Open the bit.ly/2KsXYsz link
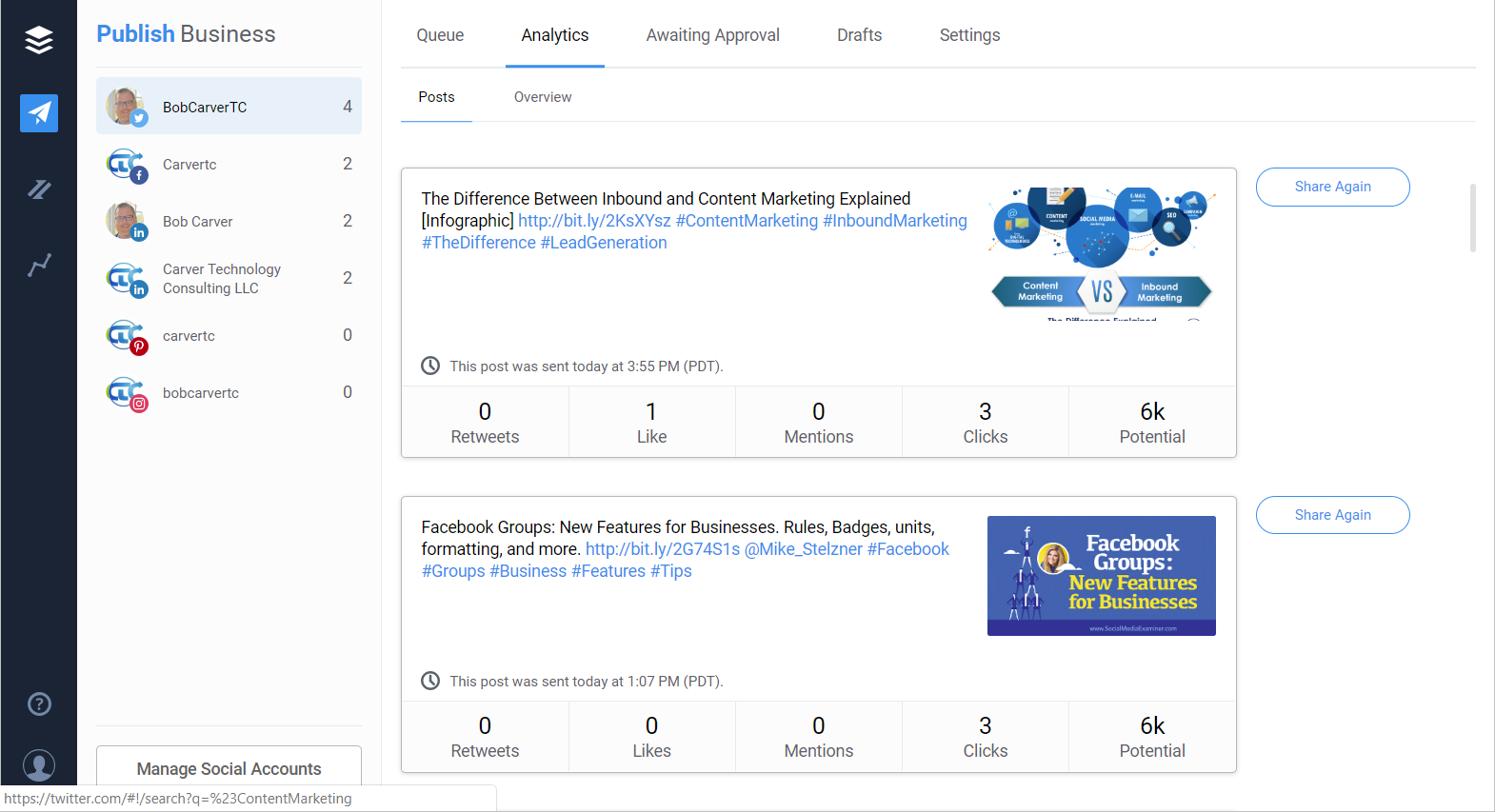Screen dimensions: 1495x812 (x=594, y=221)
